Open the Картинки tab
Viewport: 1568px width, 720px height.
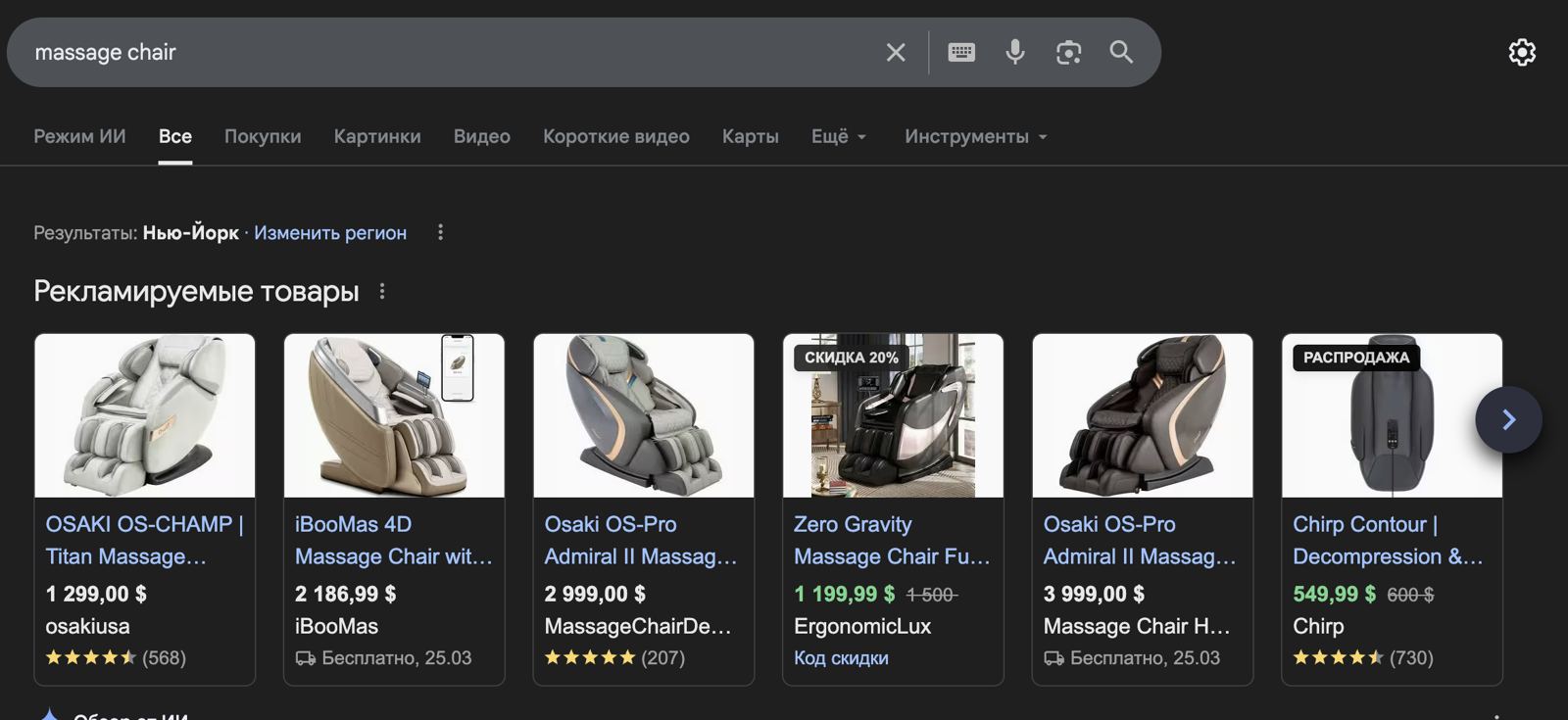click(x=377, y=136)
